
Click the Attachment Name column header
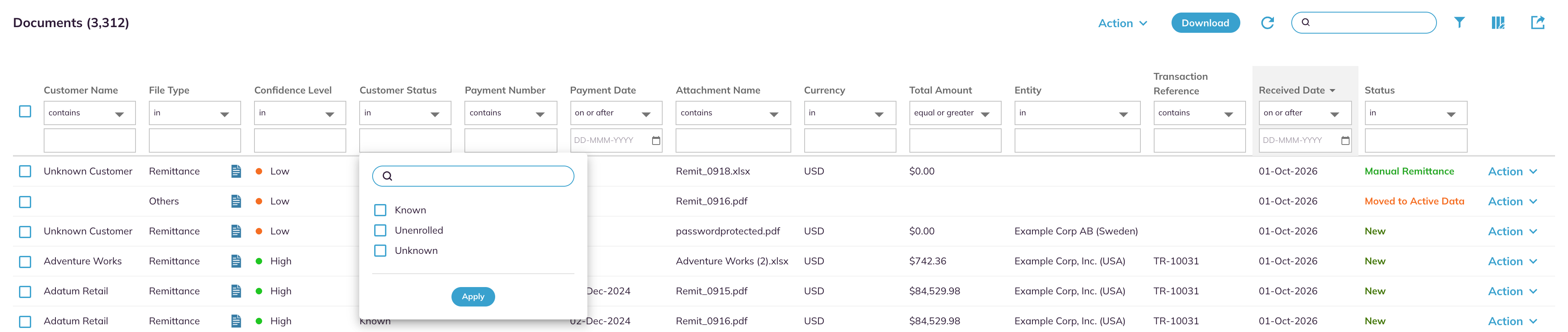718,90
